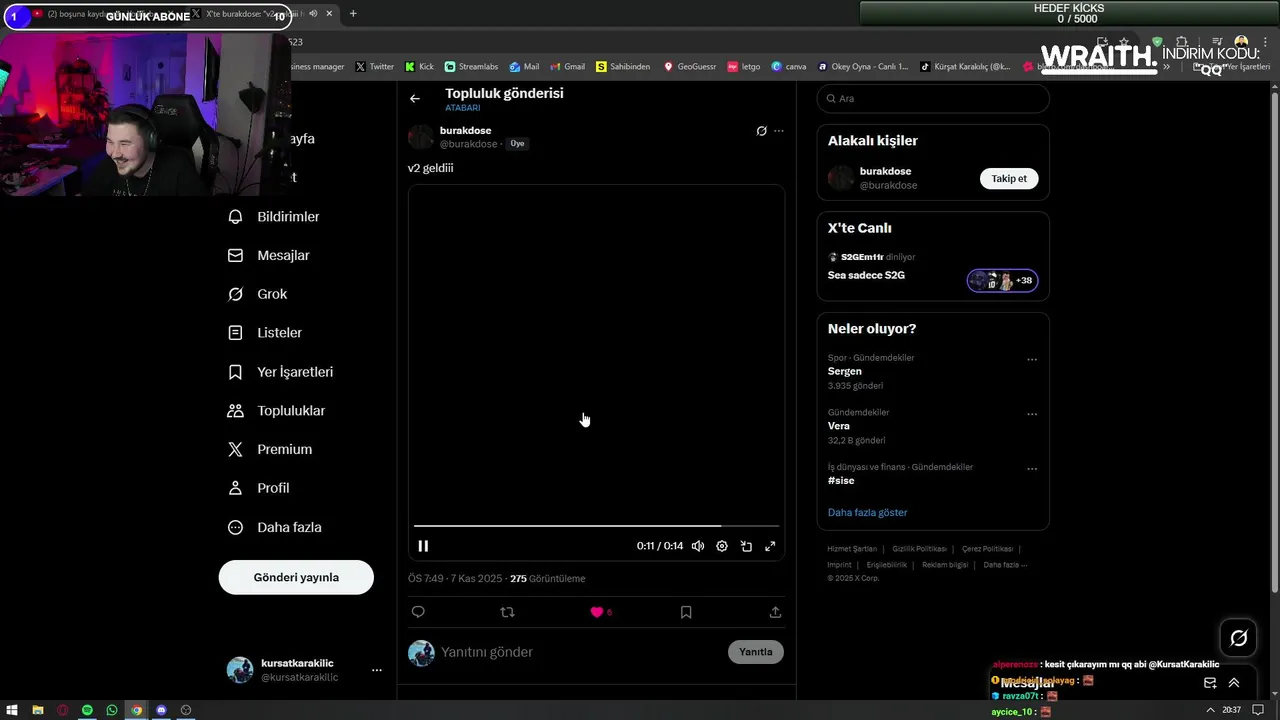Open Gmail bookmark
This screenshot has width=1280, height=720.
tap(567, 67)
